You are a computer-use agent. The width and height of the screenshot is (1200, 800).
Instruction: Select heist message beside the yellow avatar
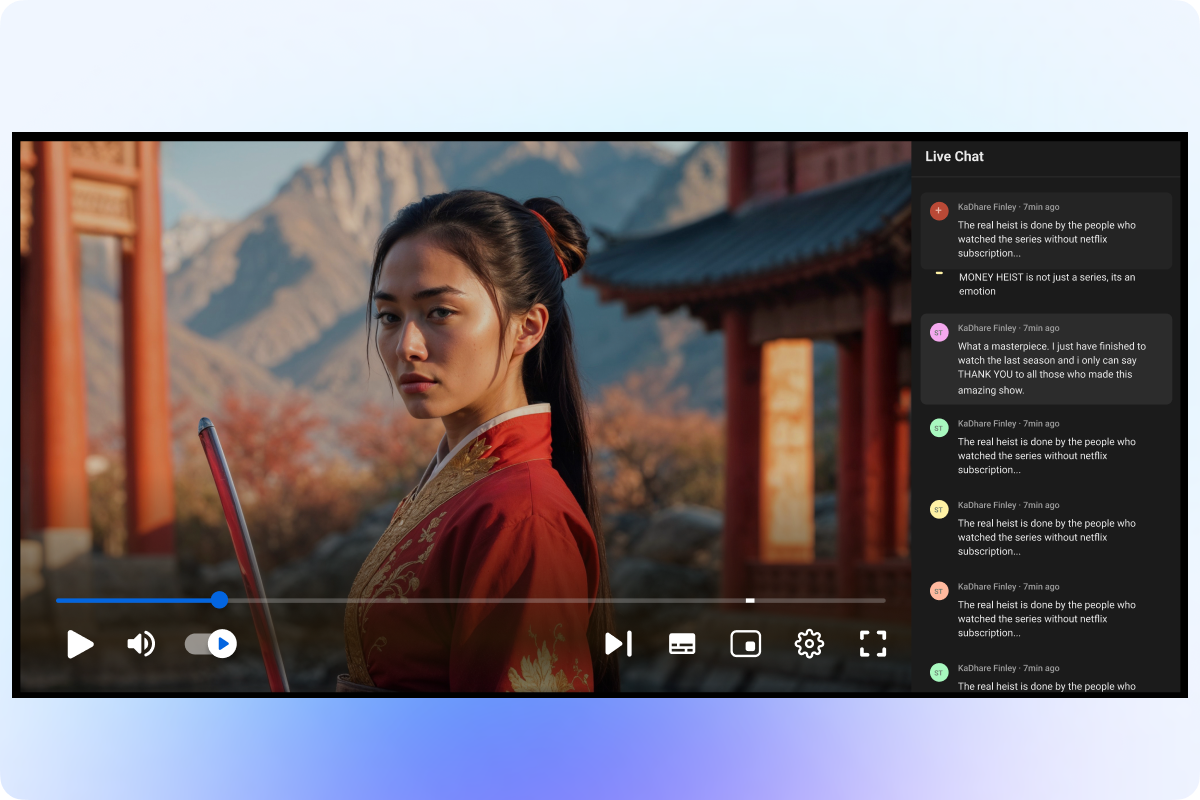click(x=1047, y=537)
